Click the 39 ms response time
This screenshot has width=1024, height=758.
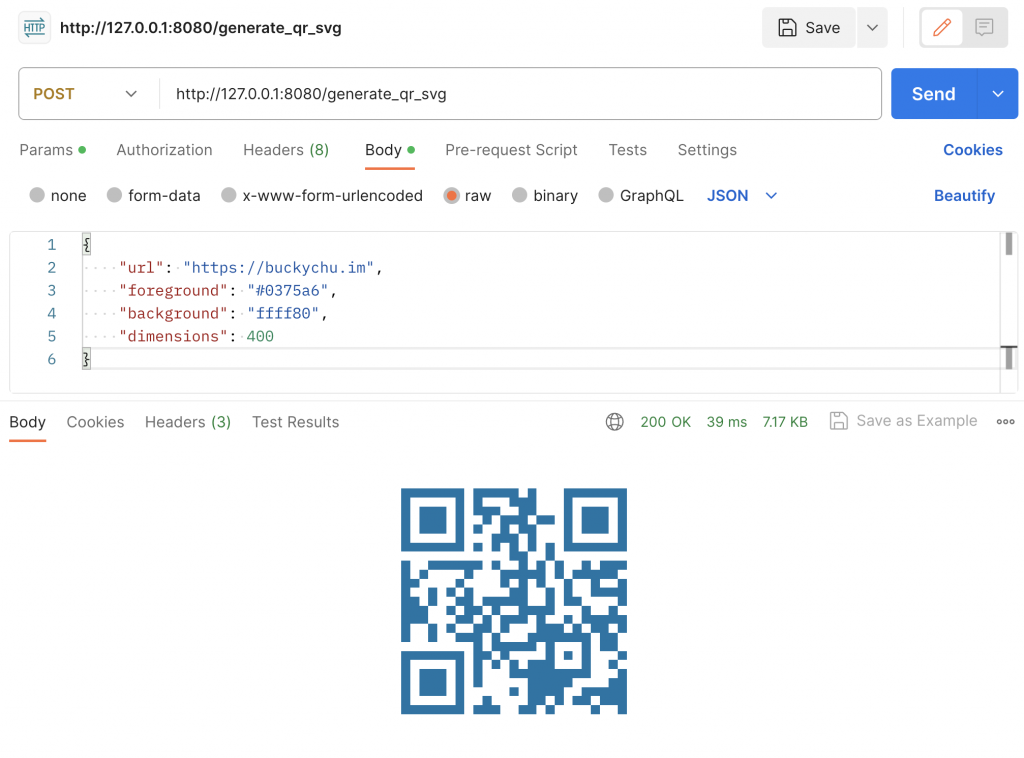tap(726, 422)
